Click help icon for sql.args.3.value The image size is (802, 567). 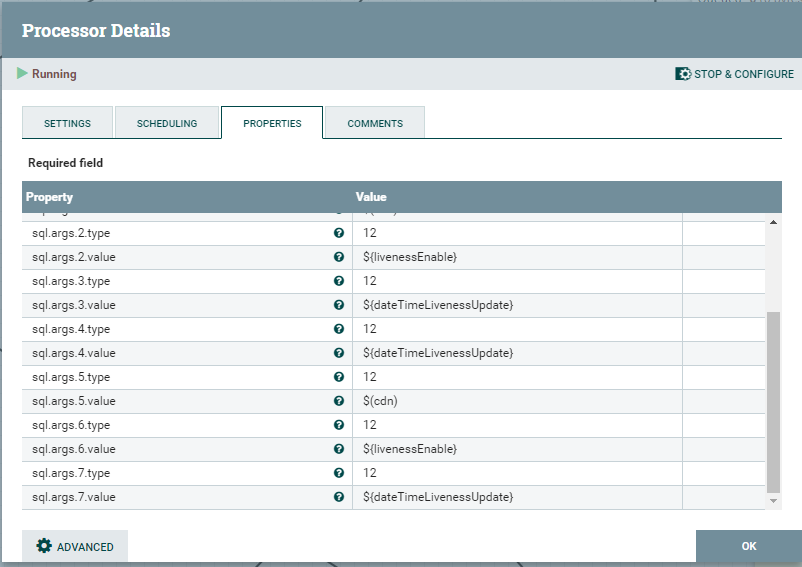coord(339,305)
